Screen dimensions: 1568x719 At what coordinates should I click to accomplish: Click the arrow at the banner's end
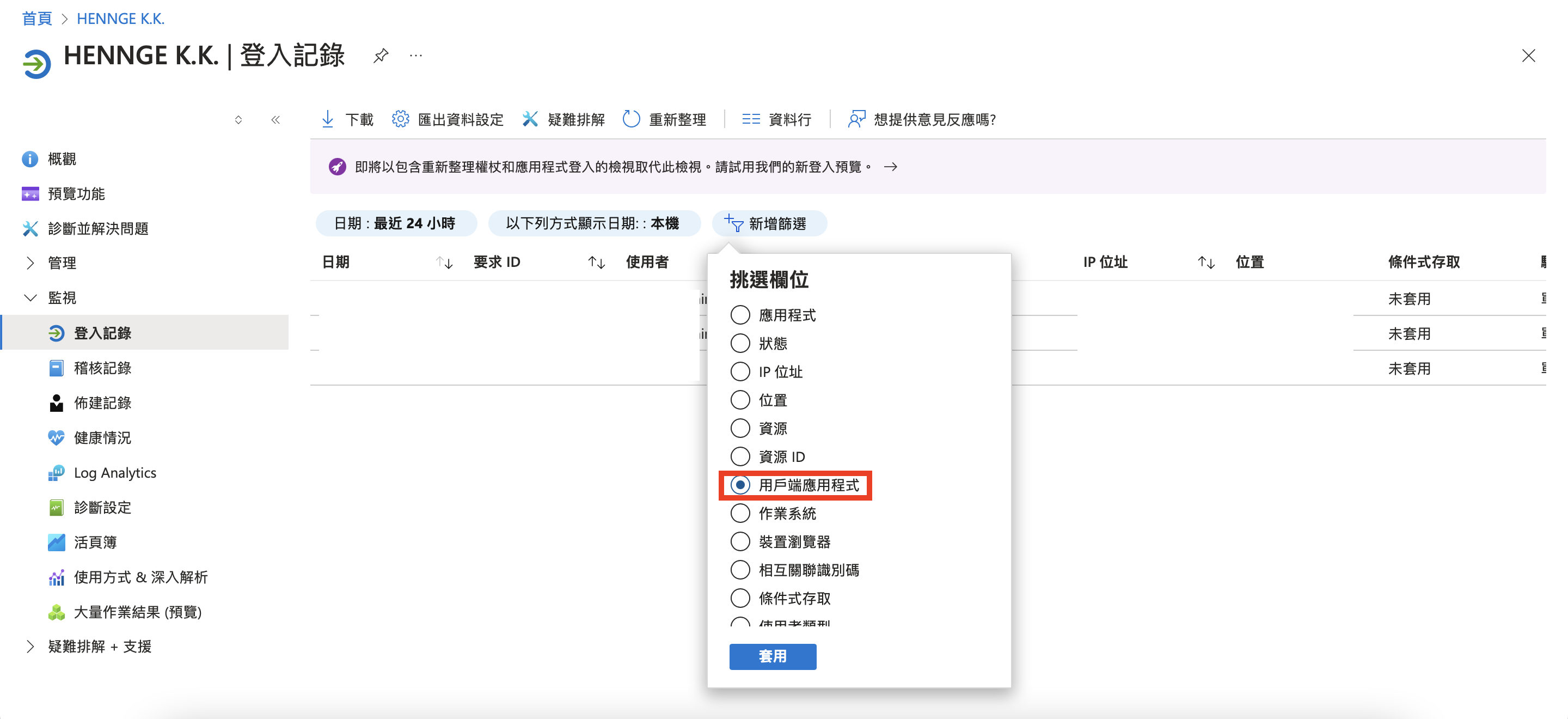point(891,167)
